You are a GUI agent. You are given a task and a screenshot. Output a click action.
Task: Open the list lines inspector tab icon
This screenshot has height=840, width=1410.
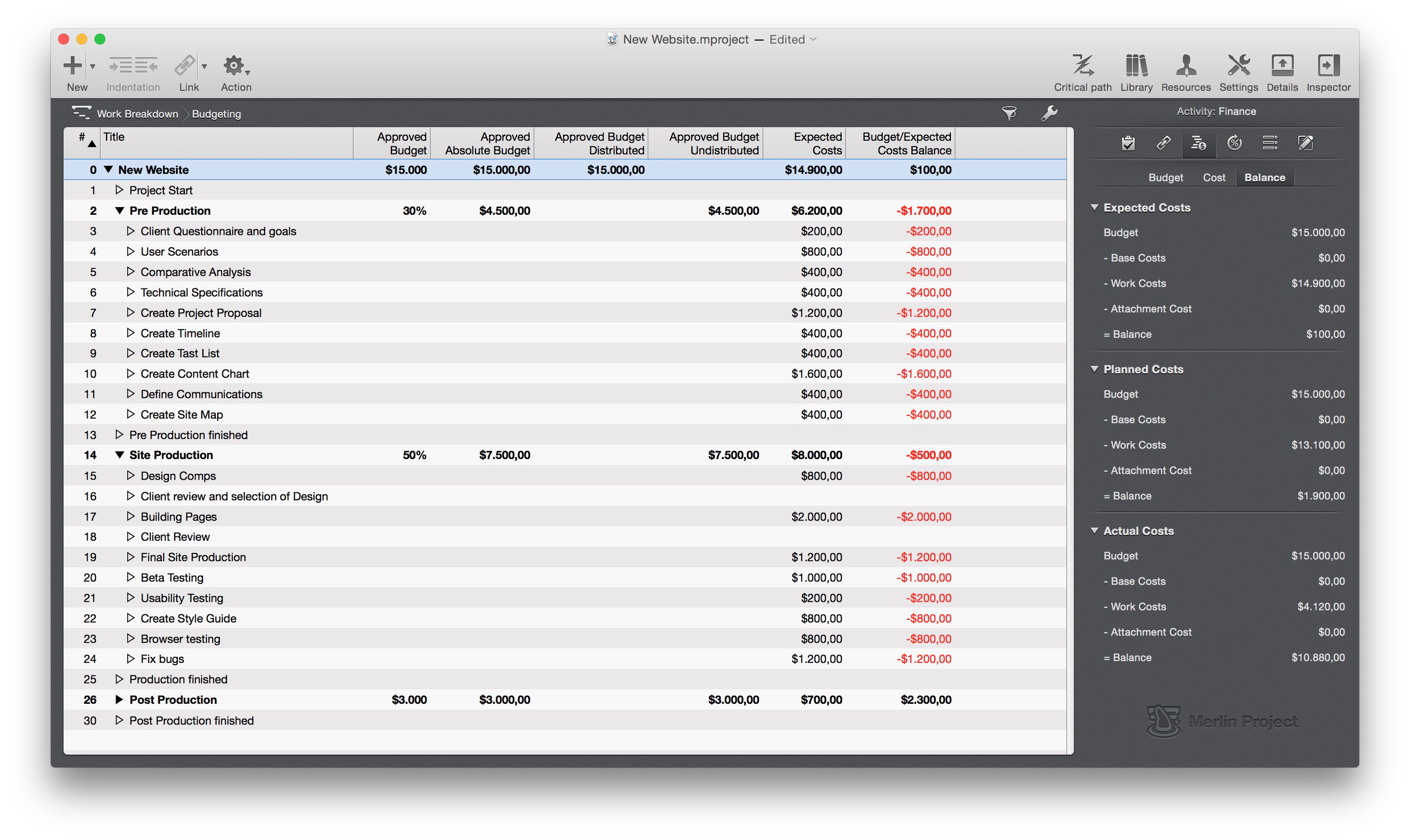pos(1269,143)
